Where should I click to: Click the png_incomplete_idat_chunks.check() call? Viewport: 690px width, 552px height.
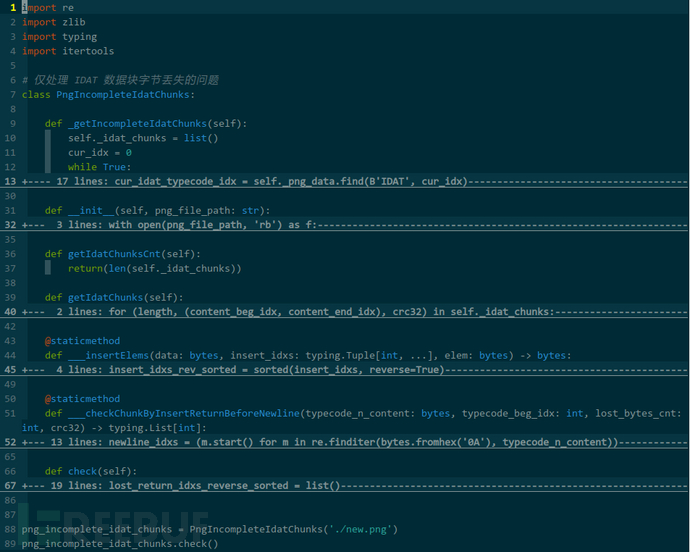coord(120,544)
